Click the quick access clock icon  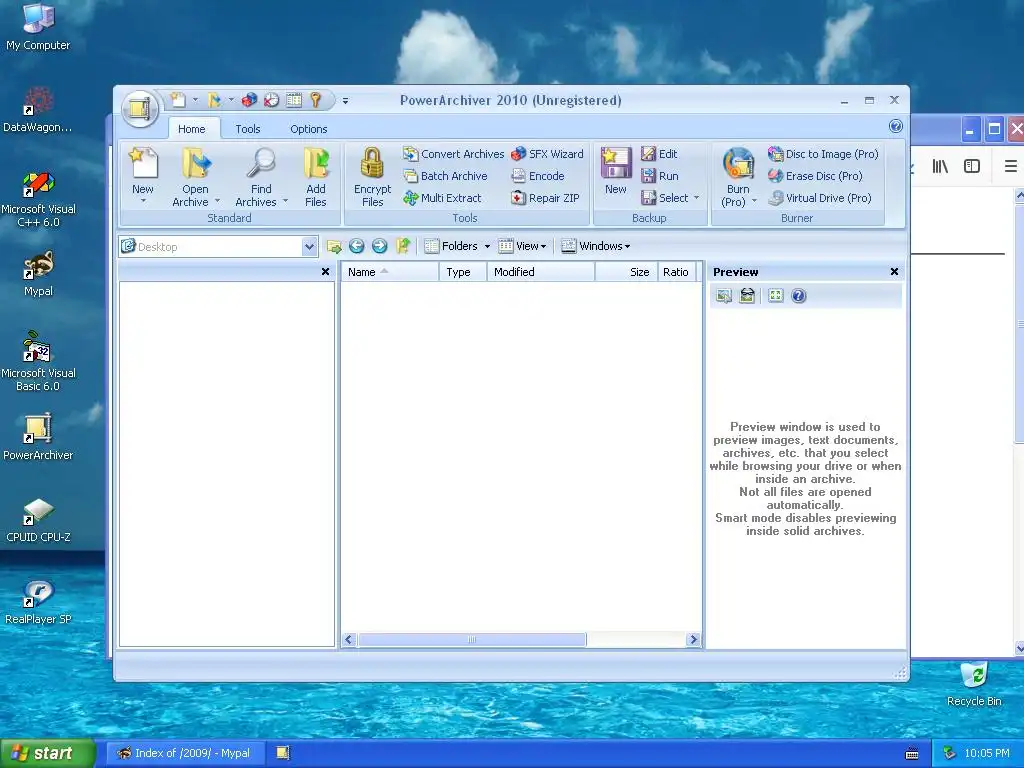pos(271,100)
